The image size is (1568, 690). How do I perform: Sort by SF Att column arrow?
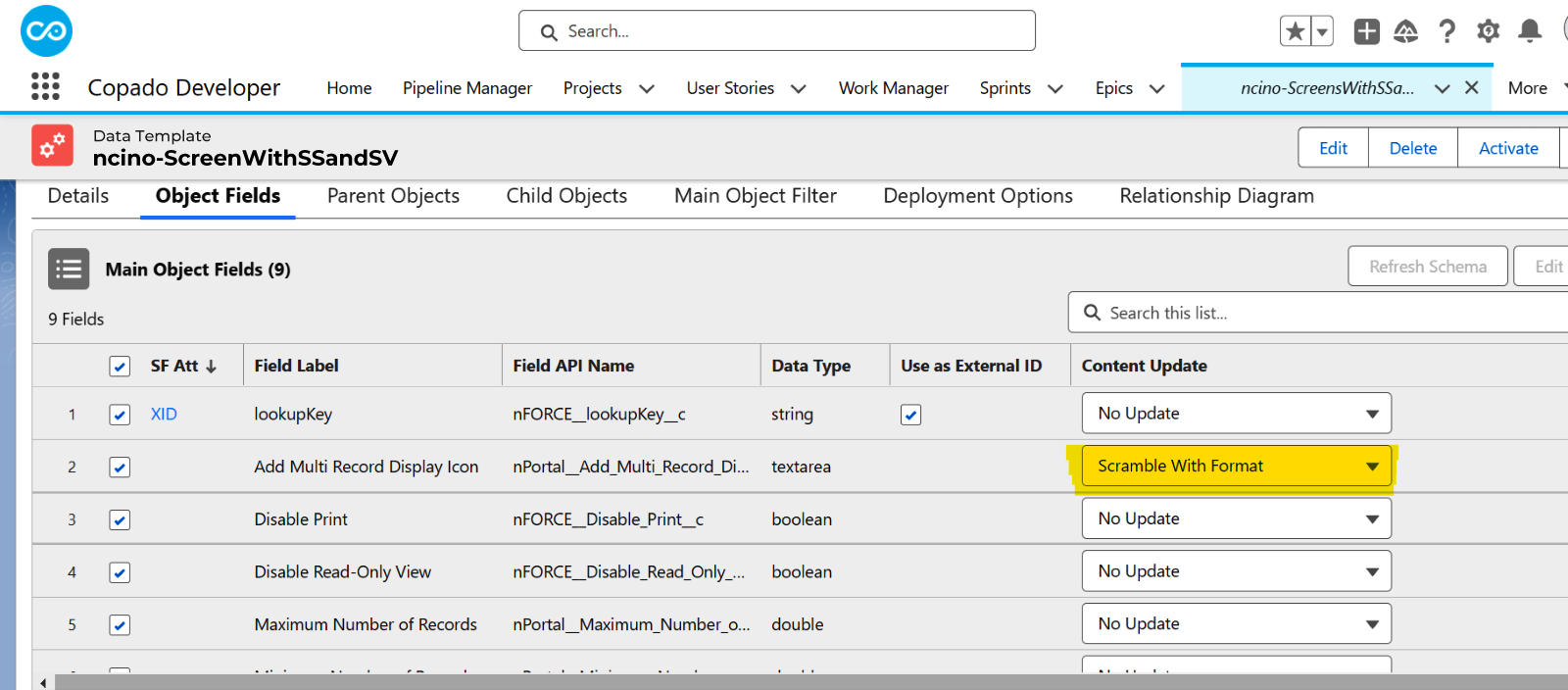[x=211, y=367]
